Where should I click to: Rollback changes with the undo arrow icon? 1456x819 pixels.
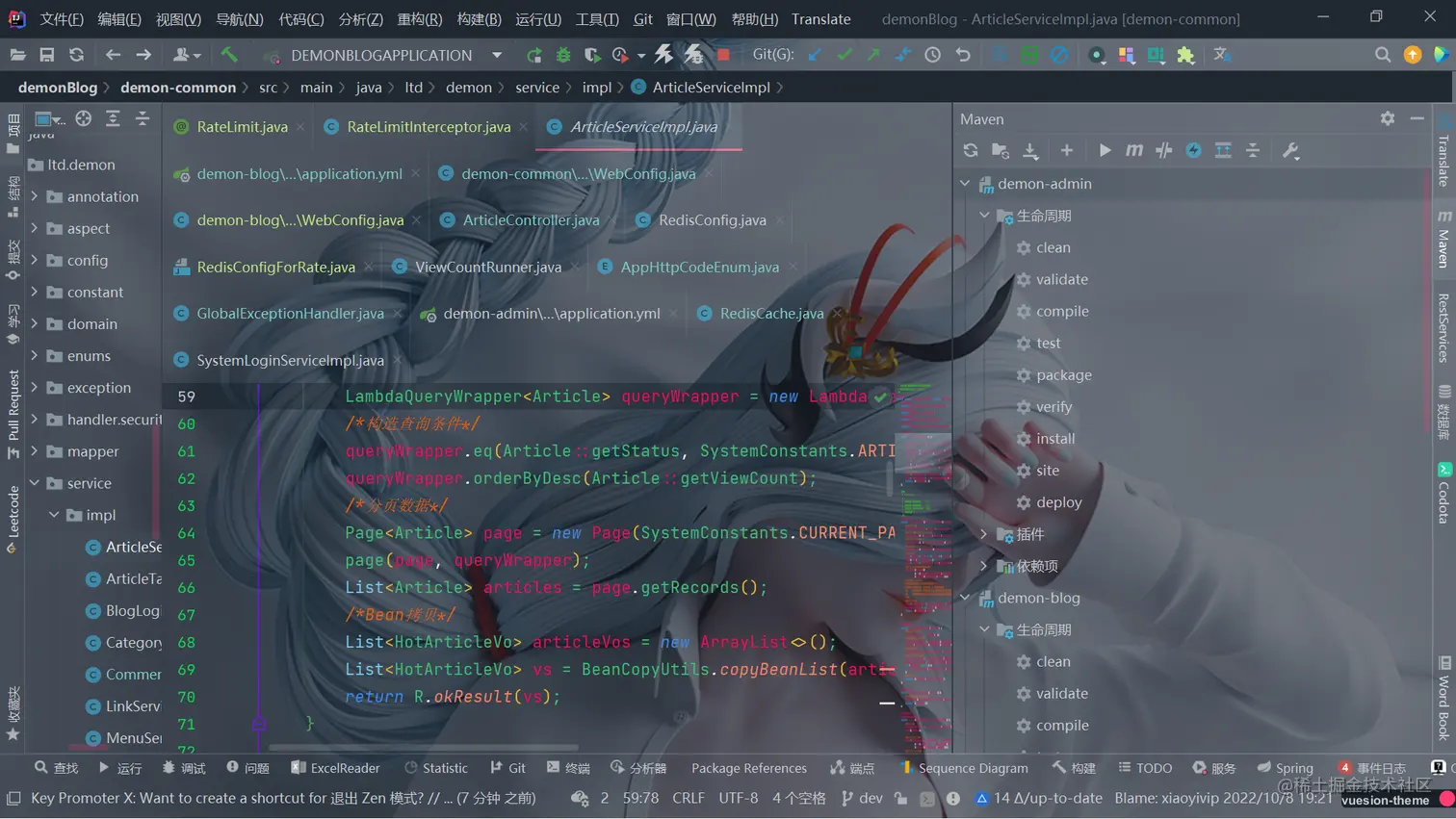pyautogui.click(x=963, y=55)
